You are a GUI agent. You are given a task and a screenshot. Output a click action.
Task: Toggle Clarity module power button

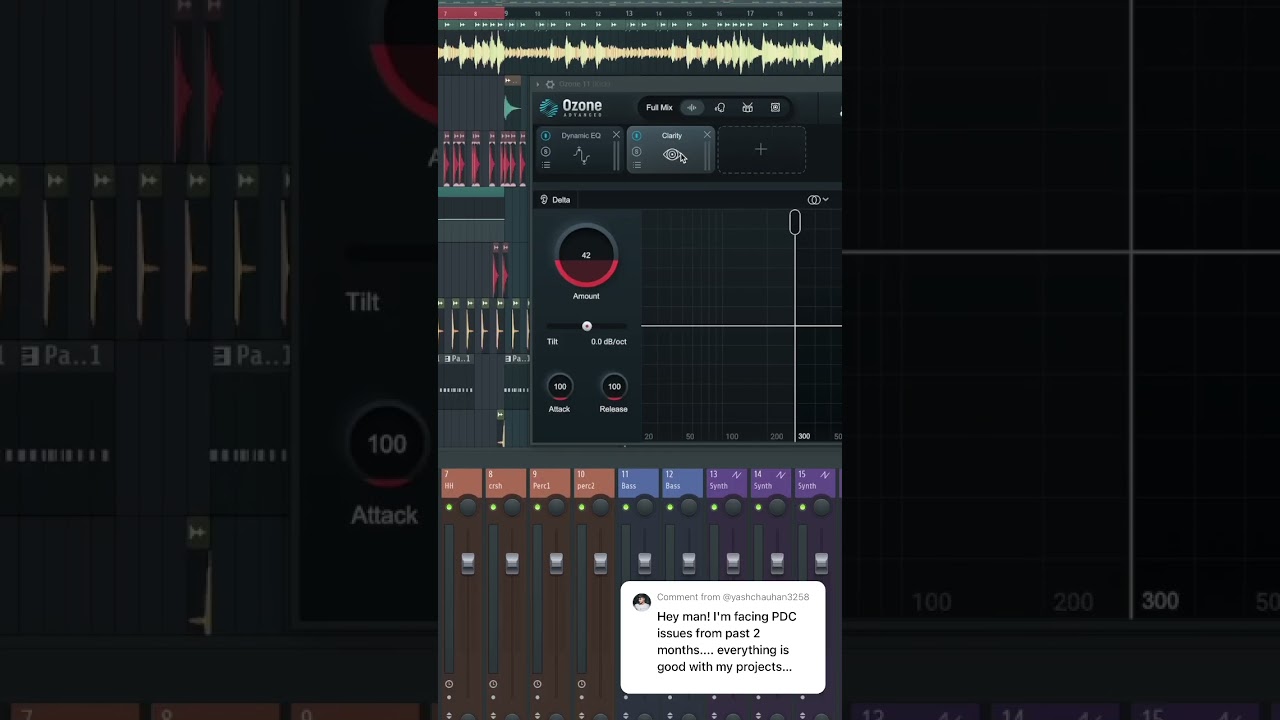click(636, 136)
